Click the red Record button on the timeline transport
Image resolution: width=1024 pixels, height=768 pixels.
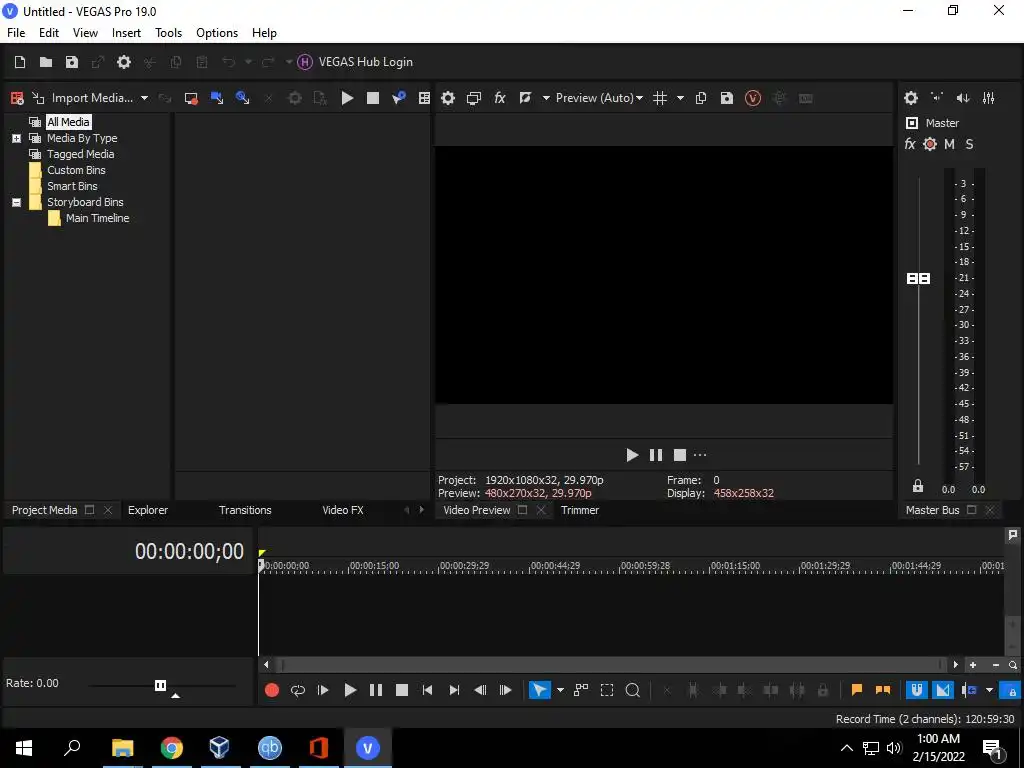(272, 690)
